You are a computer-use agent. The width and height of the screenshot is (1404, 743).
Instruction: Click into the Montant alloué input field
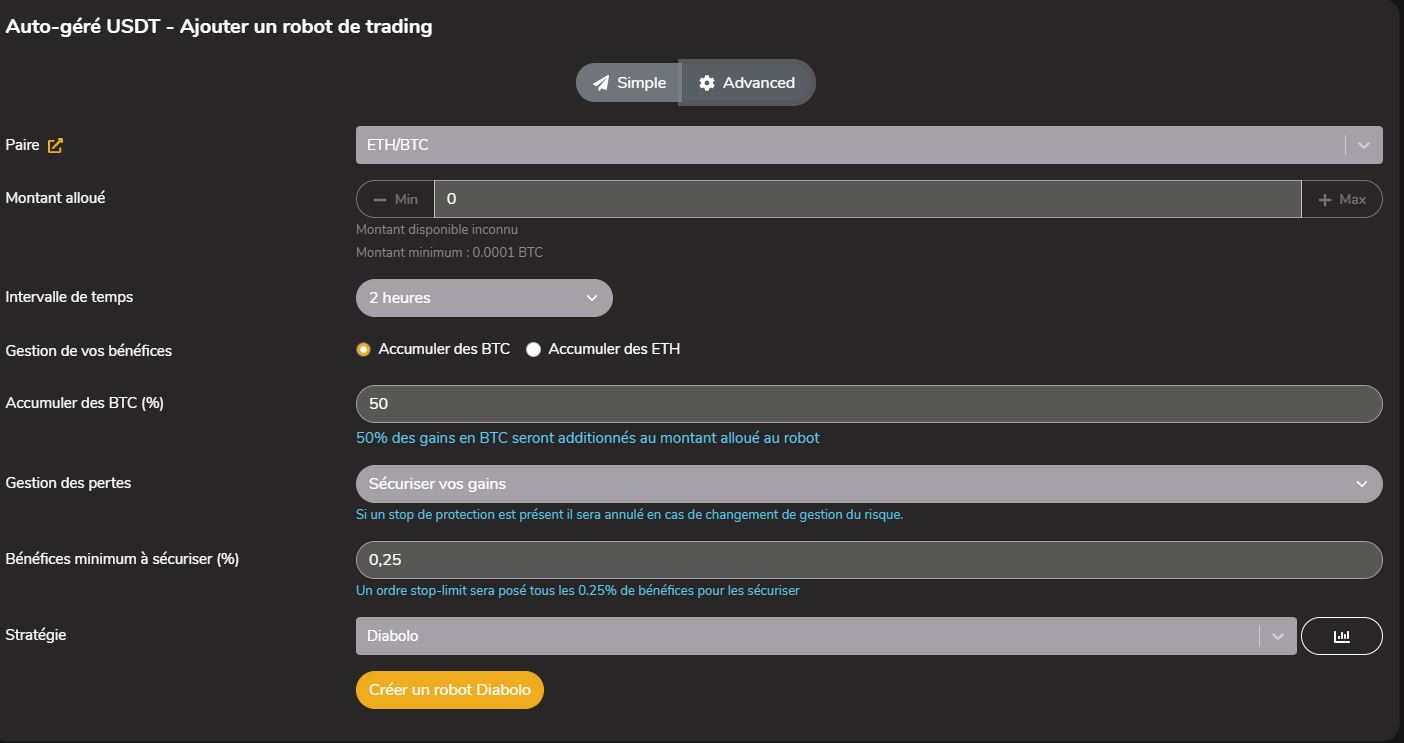tap(867, 199)
